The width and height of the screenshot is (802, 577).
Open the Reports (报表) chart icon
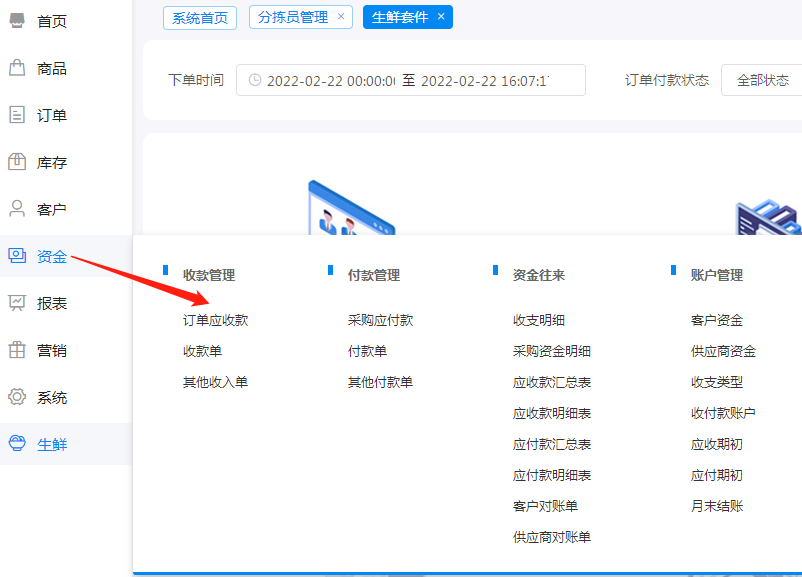(17, 303)
